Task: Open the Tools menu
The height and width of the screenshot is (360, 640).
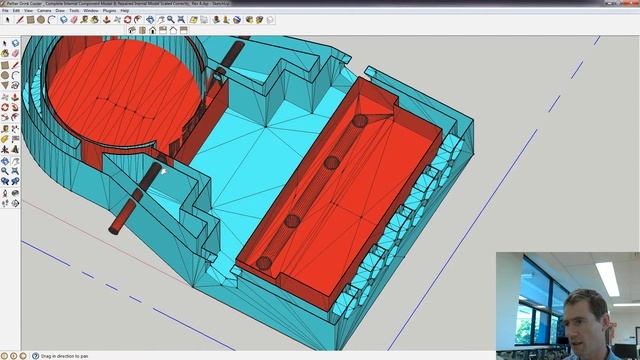Action: tap(74, 11)
